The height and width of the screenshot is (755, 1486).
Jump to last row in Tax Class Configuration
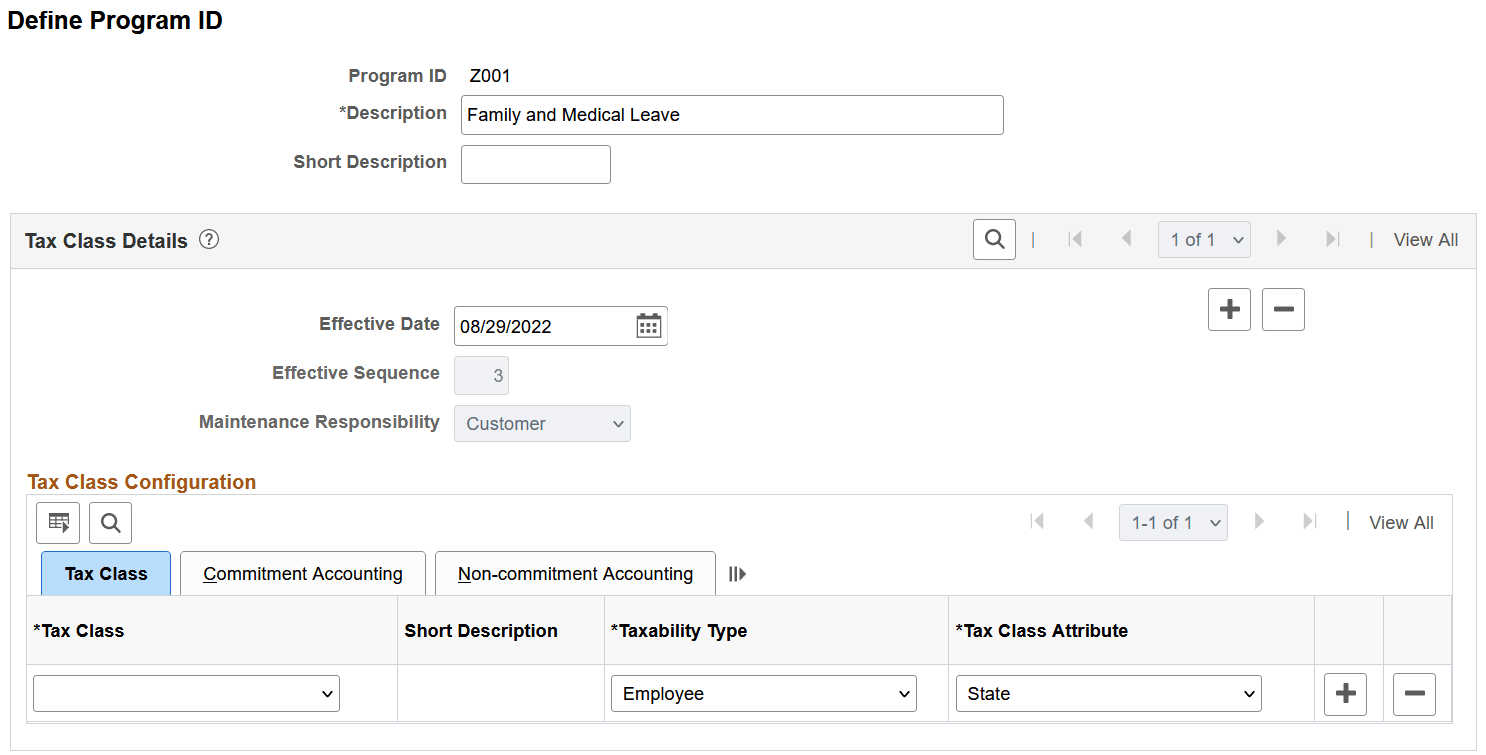click(x=1310, y=521)
